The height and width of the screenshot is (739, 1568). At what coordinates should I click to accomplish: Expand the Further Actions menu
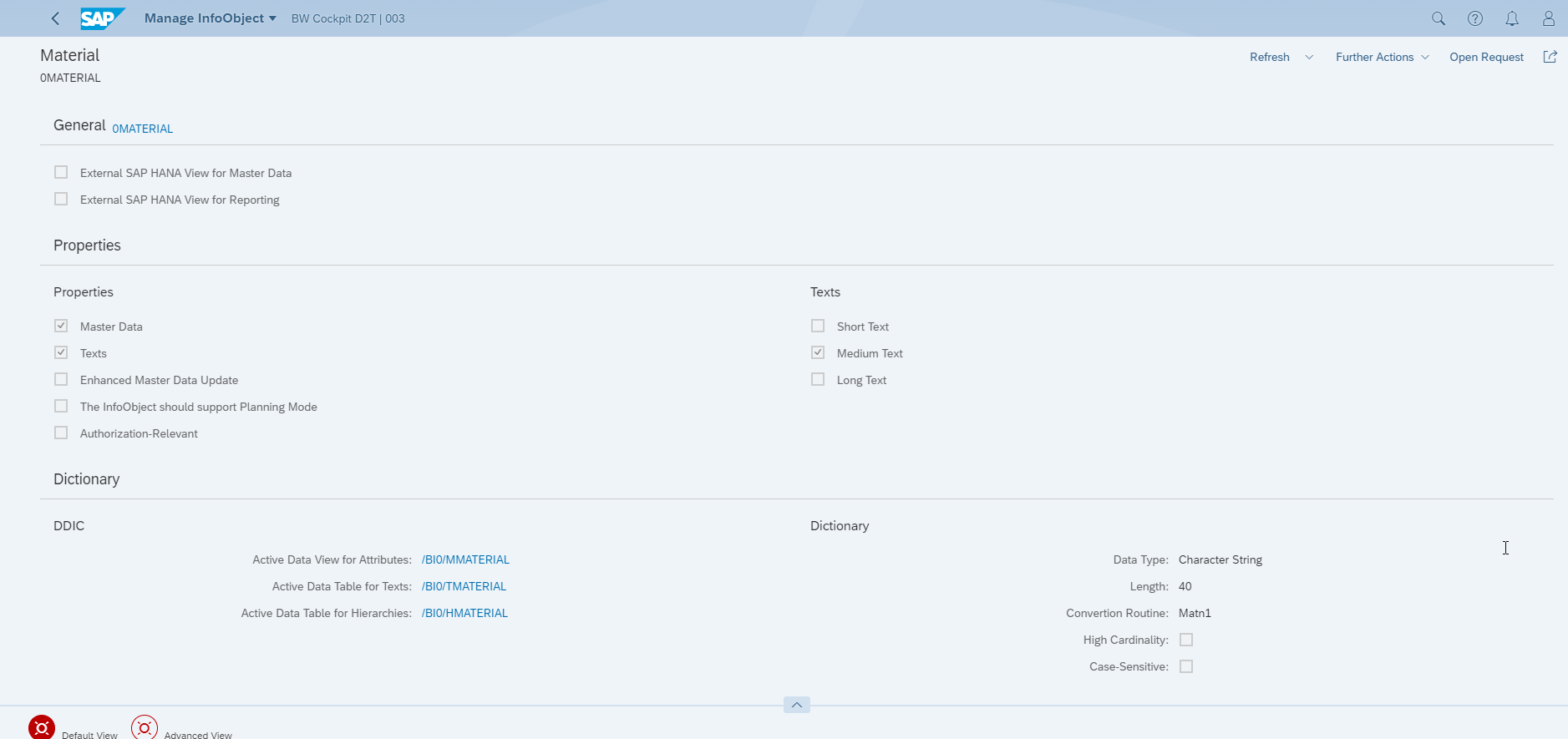point(1383,57)
